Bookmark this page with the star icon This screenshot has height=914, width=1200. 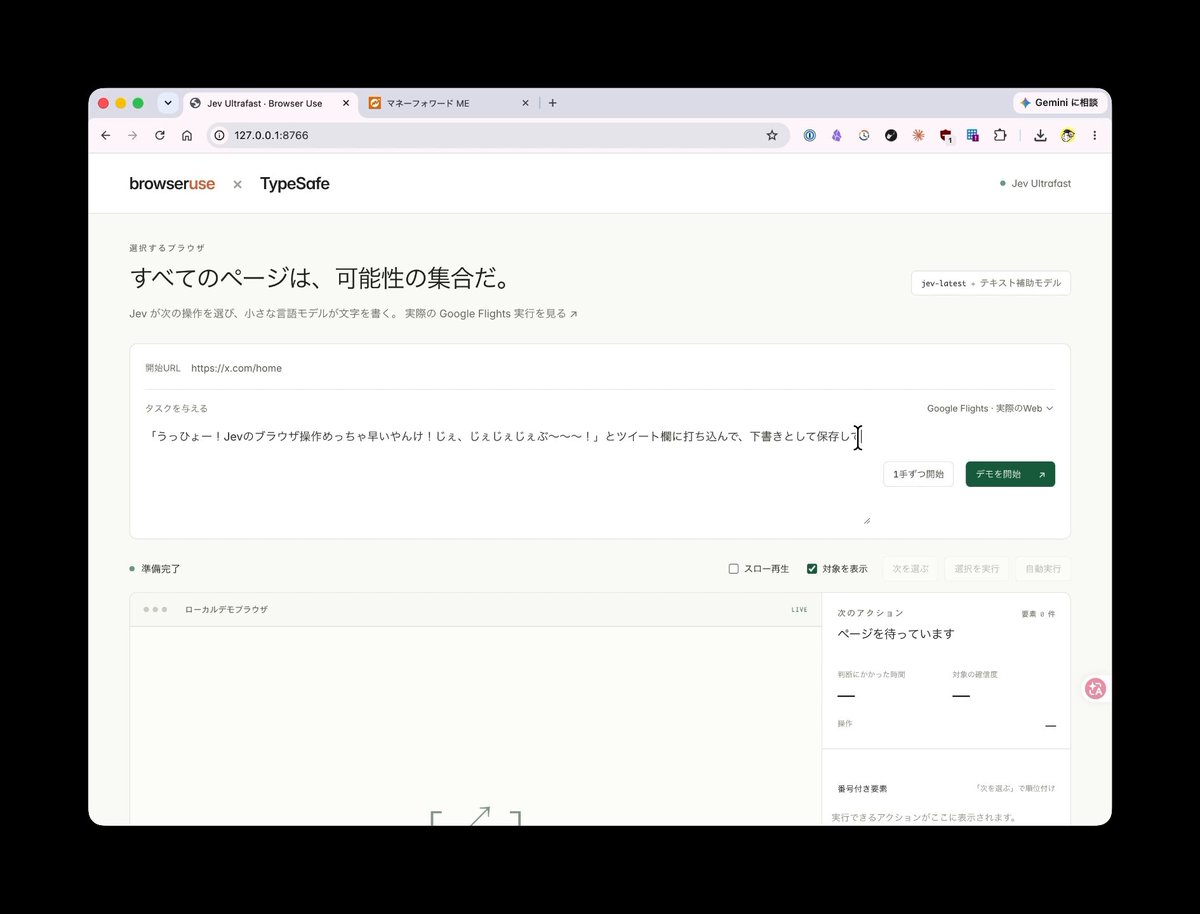click(x=772, y=135)
